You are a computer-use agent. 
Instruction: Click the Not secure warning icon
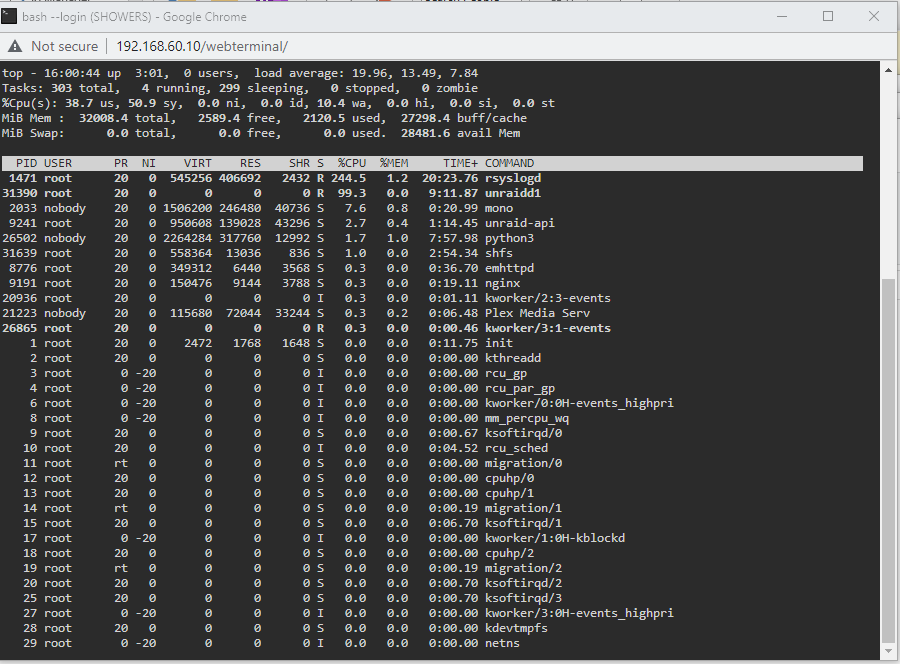tap(15, 46)
